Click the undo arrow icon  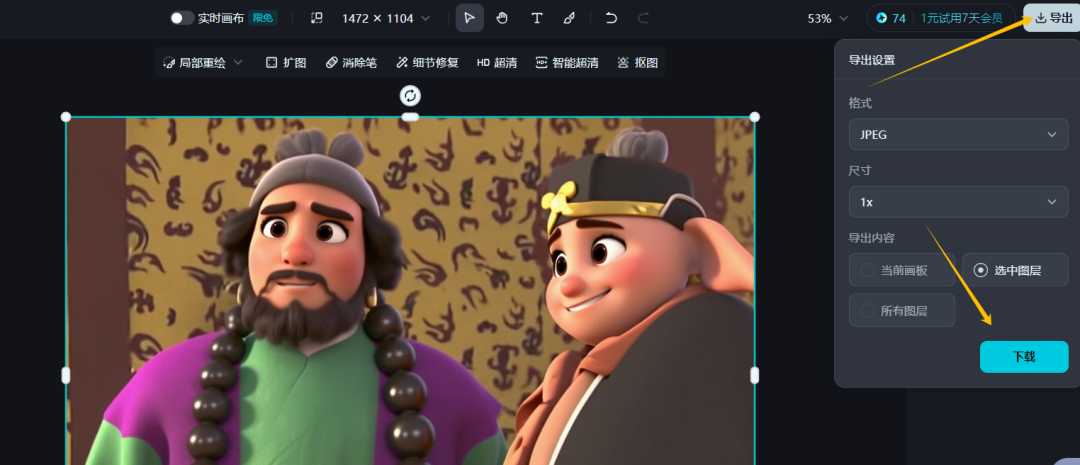611,18
